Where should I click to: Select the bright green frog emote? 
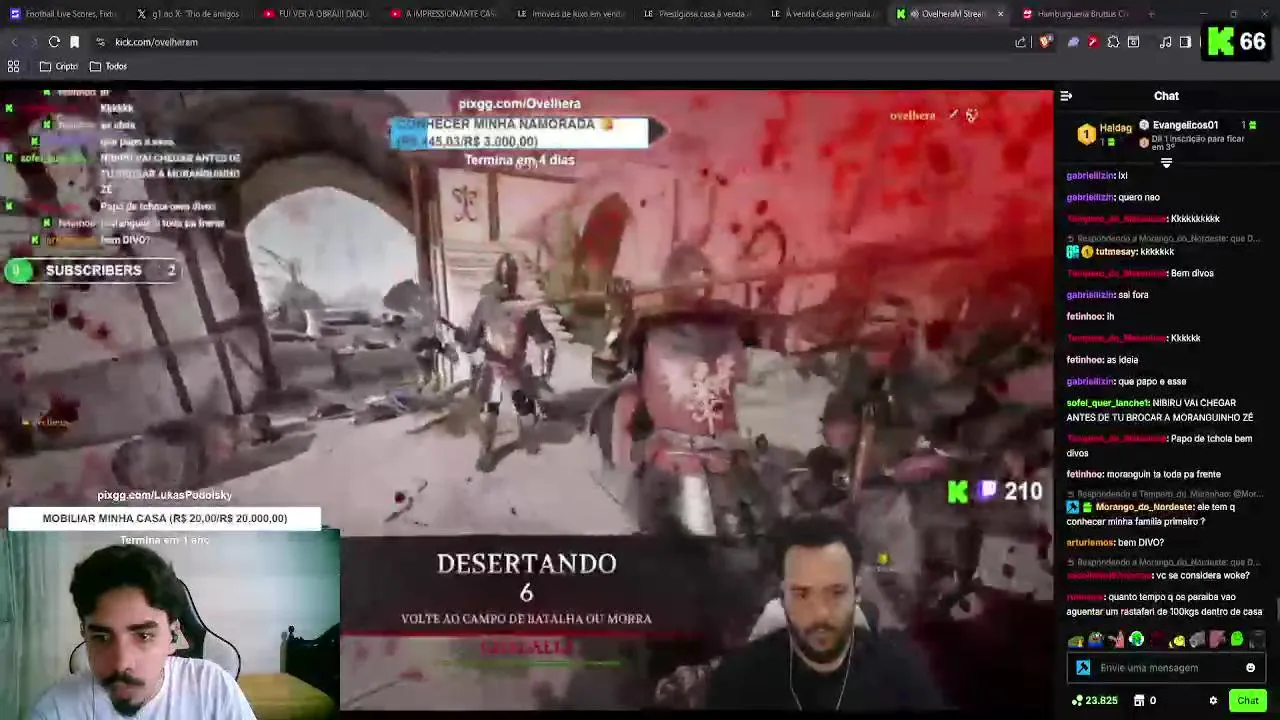(1237, 640)
